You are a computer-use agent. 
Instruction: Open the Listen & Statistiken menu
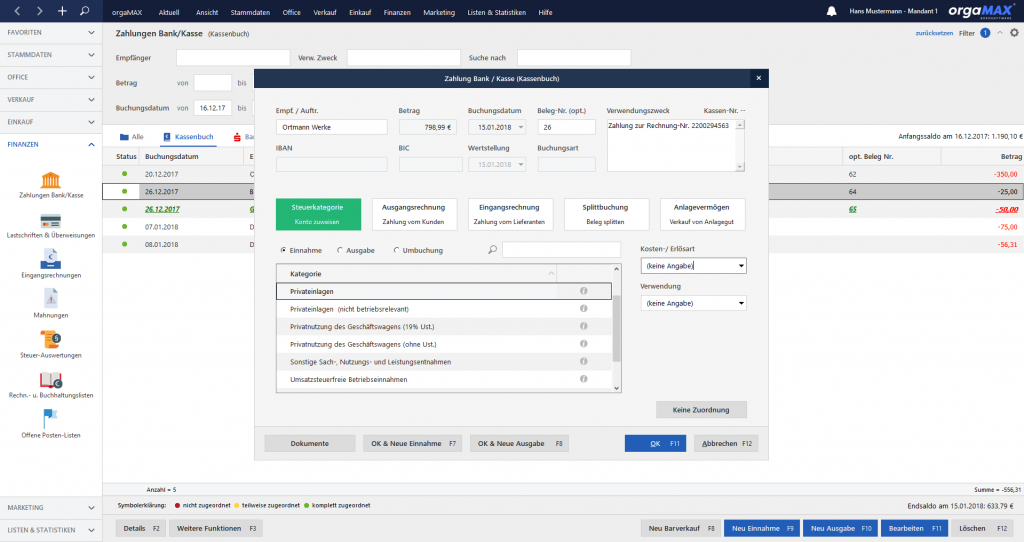pos(496,12)
